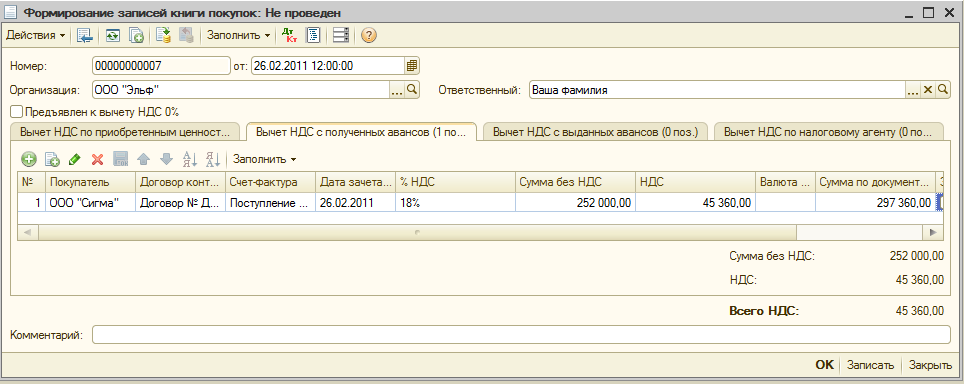Move row down with the down arrow
The width and height of the screenshot is (964, 384).
tap(166, 160)
